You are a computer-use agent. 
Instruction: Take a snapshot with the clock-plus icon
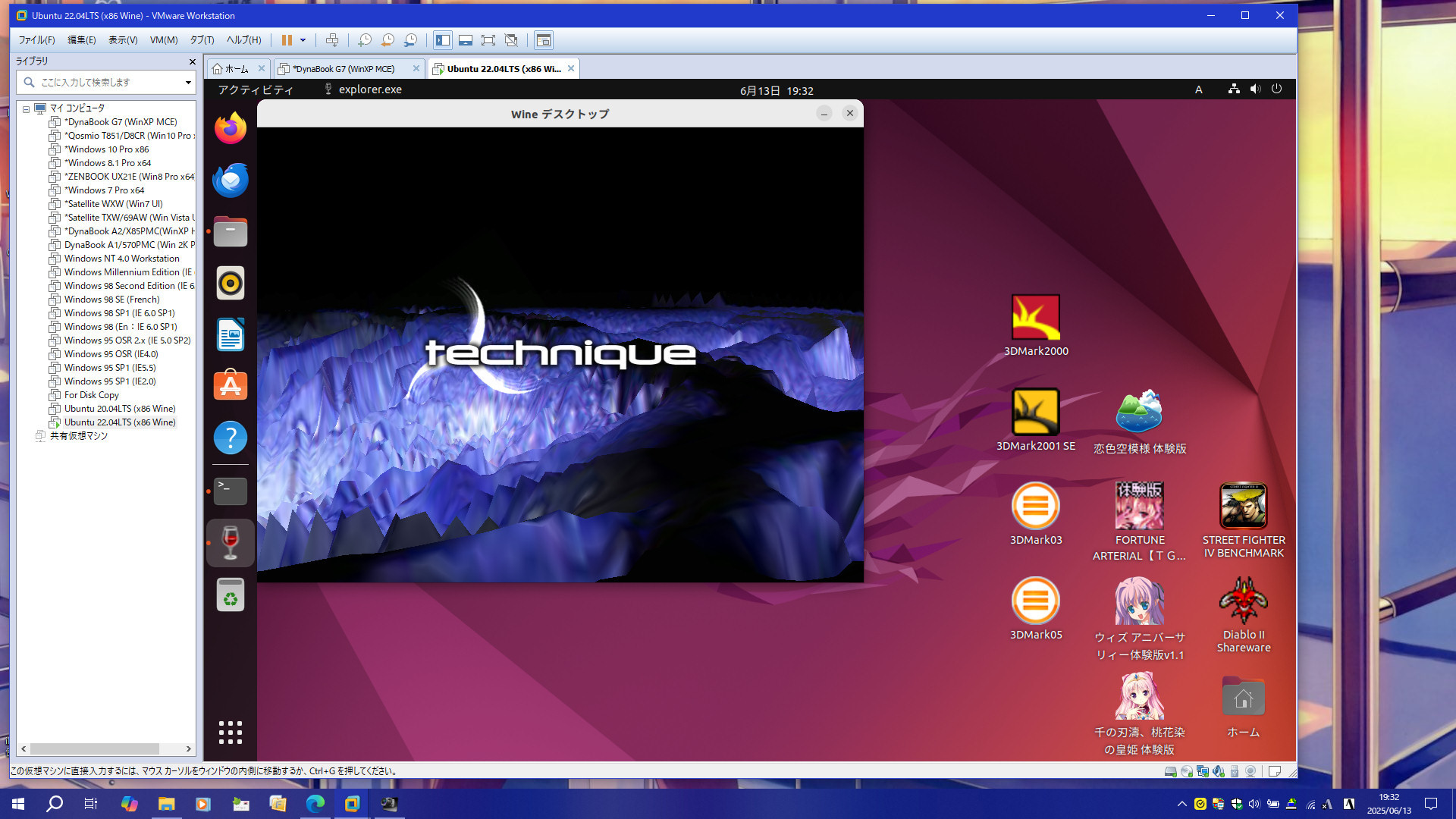coord(365,40)
